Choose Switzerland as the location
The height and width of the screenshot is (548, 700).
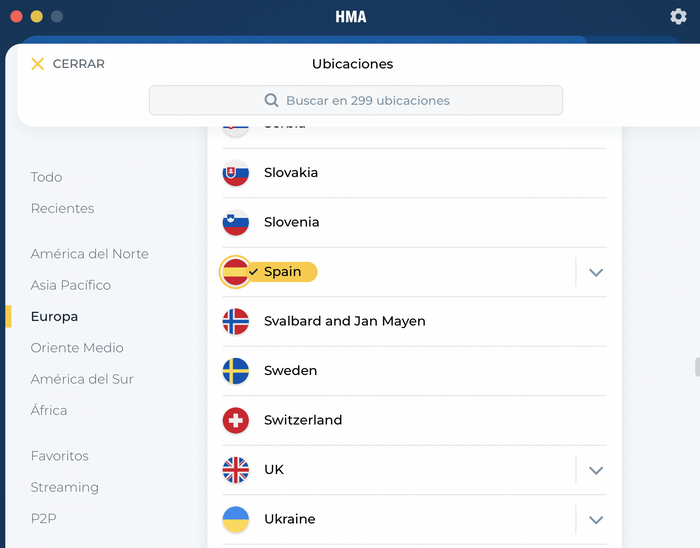(x=414, y=420)
